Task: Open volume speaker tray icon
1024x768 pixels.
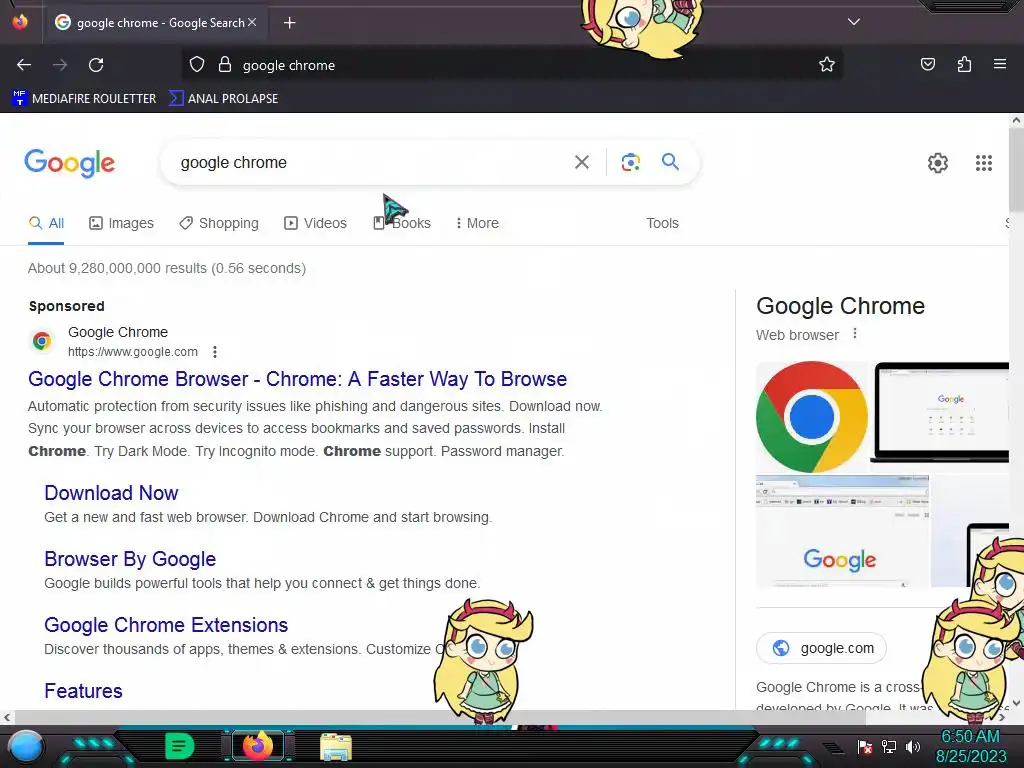Action: pyautogui.click(x=912, y=746)
